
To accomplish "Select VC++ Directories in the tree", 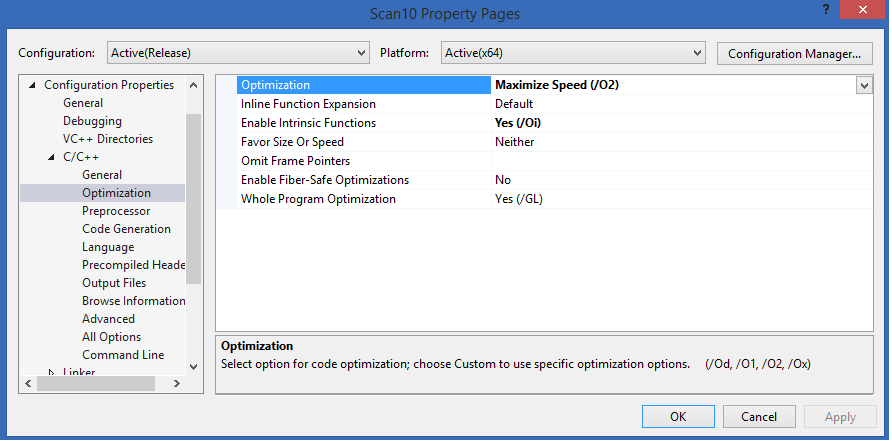I will coord(108,139).
